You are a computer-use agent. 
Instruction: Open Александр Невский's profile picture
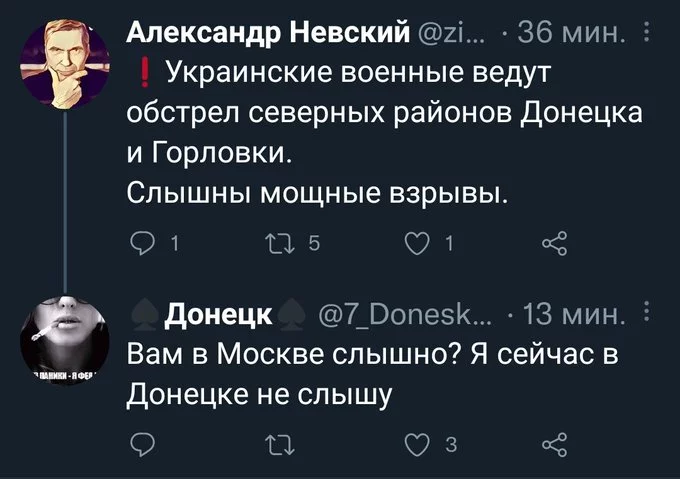pos(67,64)
